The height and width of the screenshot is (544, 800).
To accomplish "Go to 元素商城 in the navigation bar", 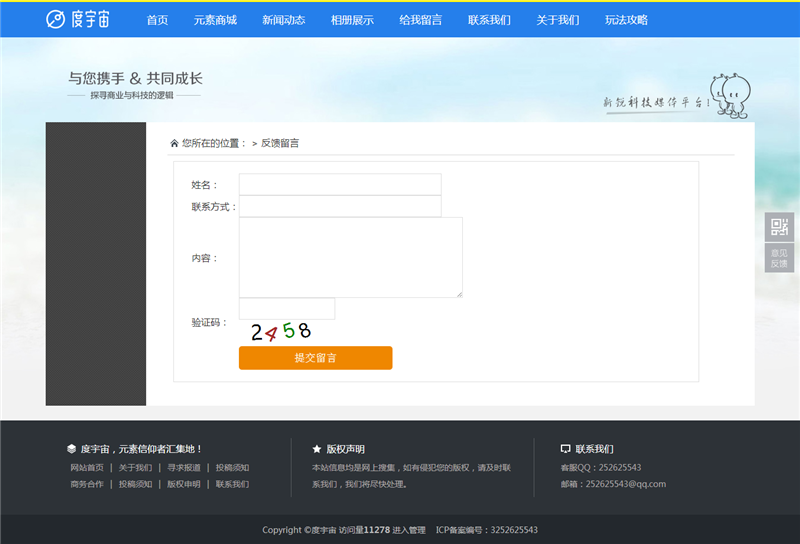I will [x=215, y=19].
